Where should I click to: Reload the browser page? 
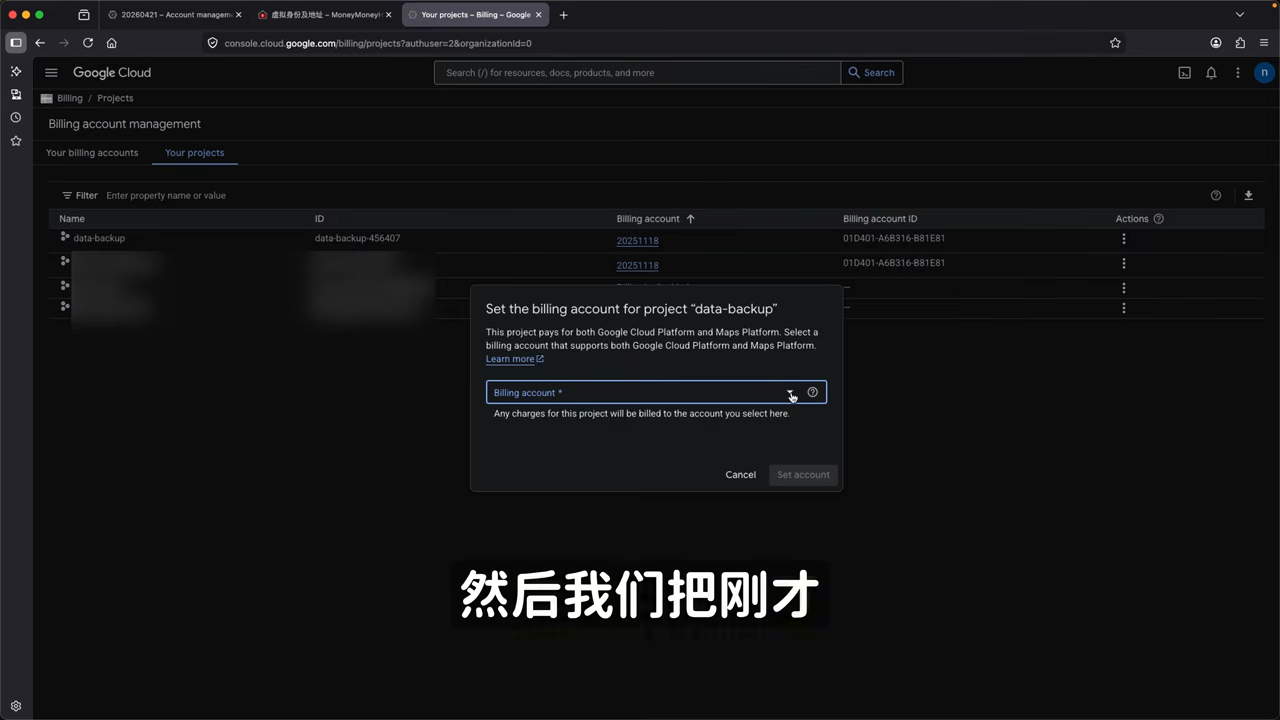tap(88, 43)
